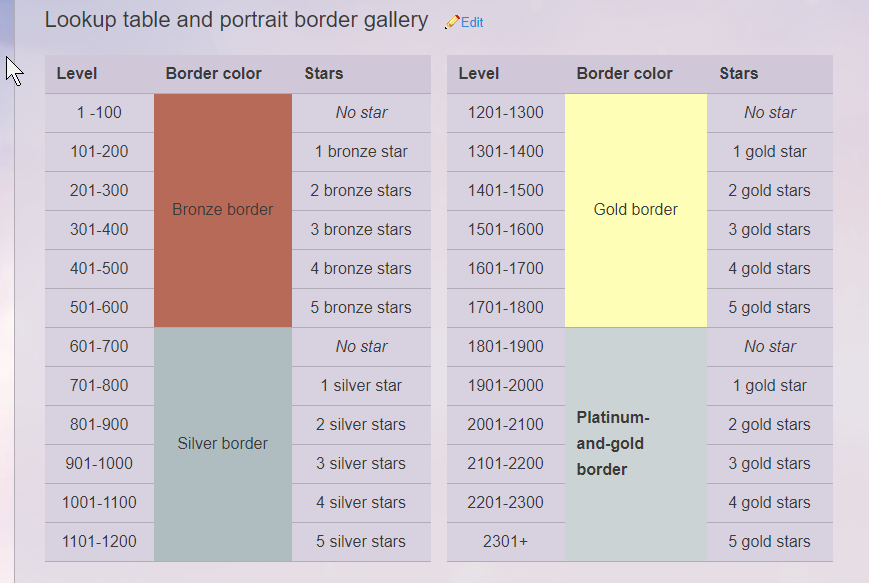The height and width of the screenshot is (583, 869).
Task: Click the Lookup table section heading
Action: tap(236, 20)
